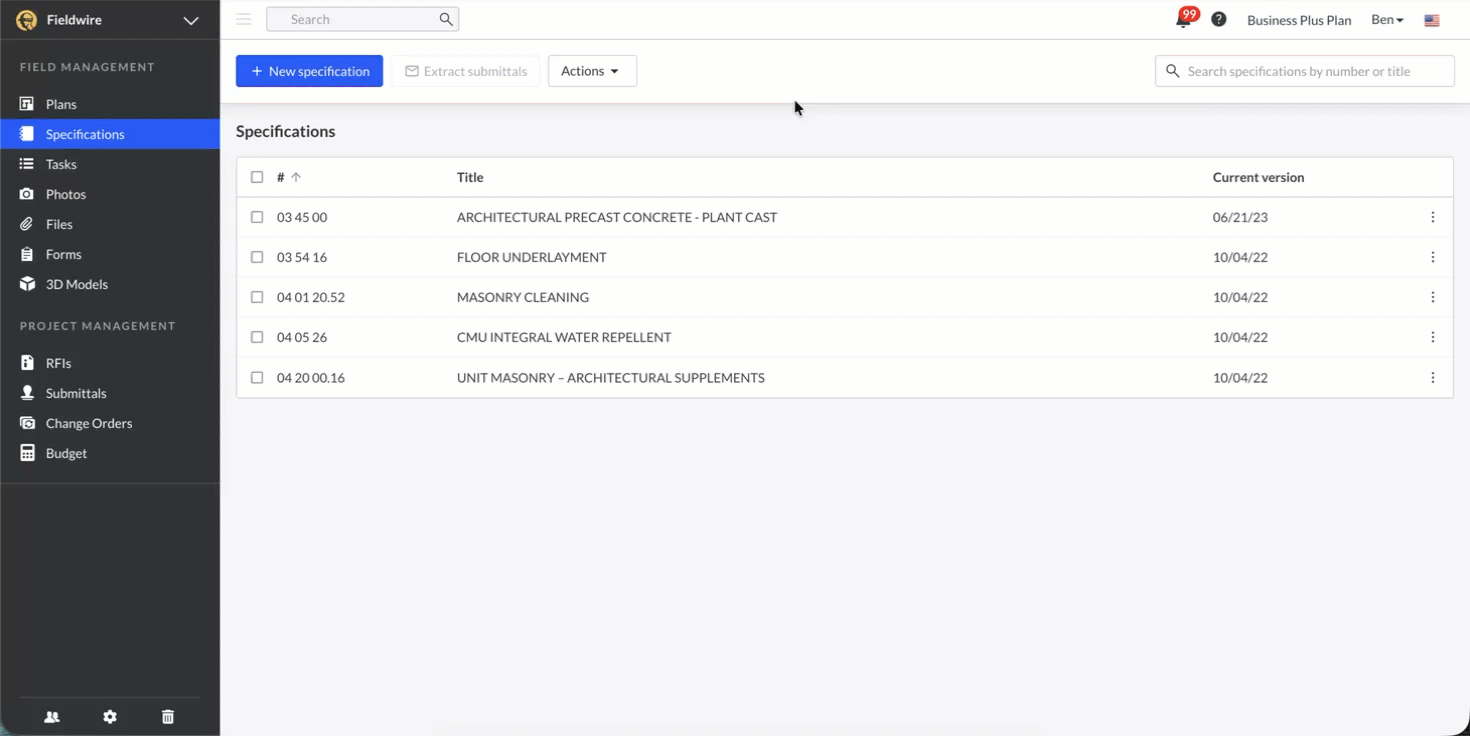Select the 04 05 26 row checkbox

coord(257,337)
